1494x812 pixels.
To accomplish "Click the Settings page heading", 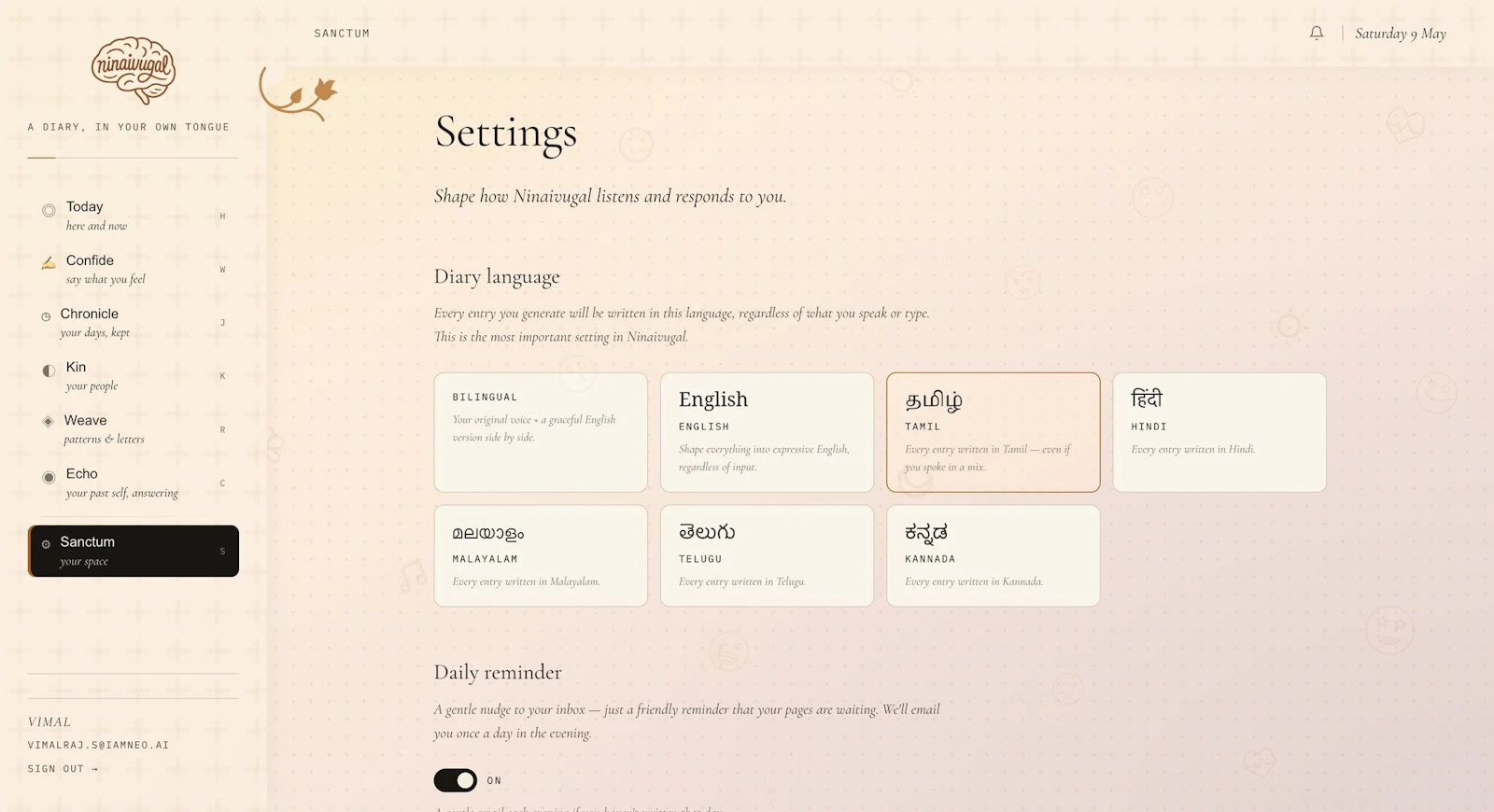I will point(506,133).
